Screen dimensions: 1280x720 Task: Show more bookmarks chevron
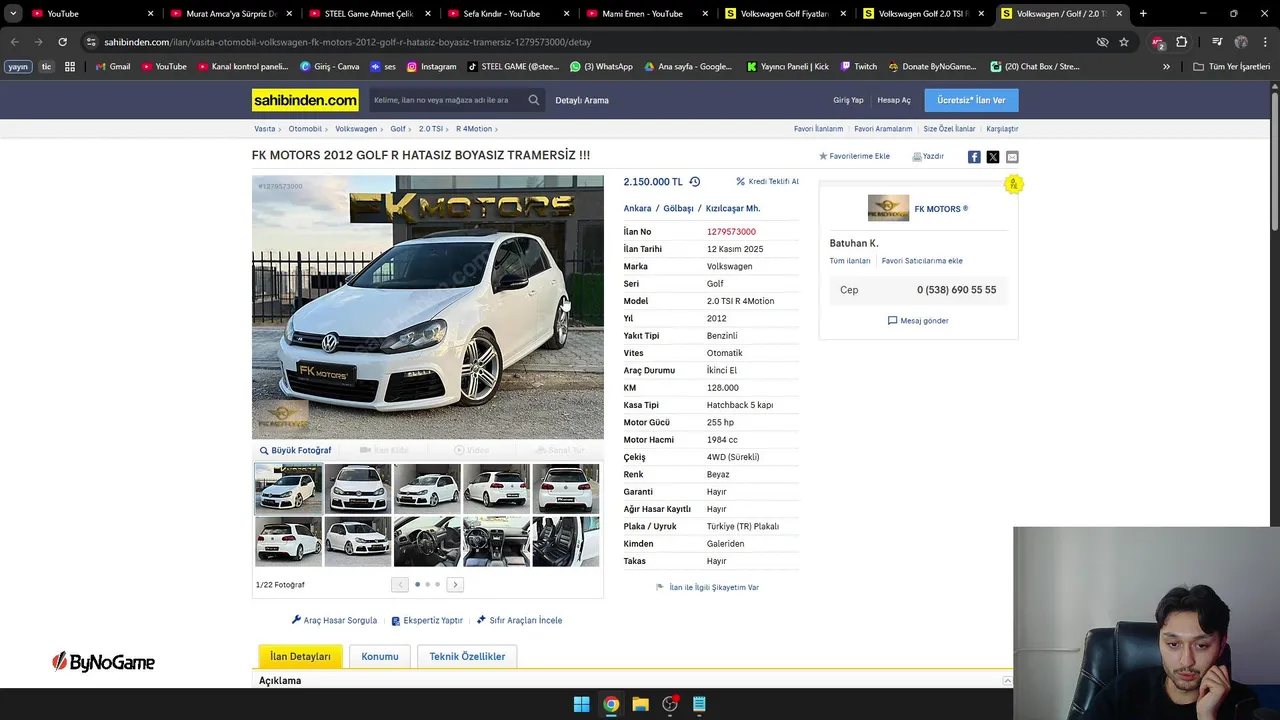pyautogui.click(x=1166, y=67)
